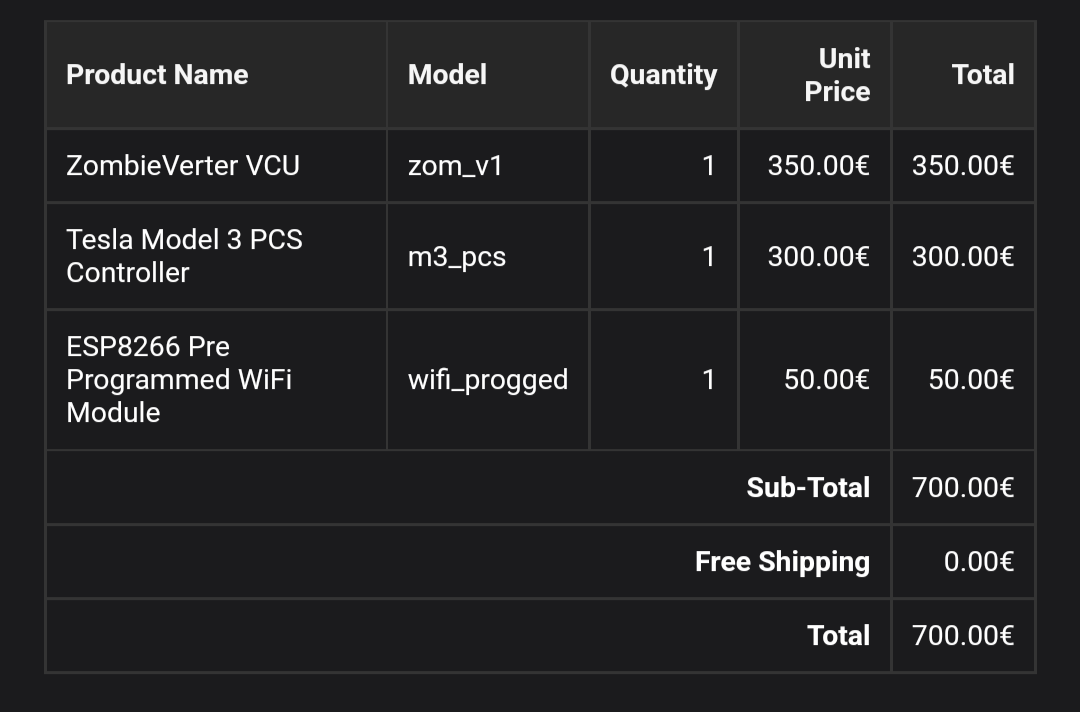Click the unit price of ZombieVerter VCU
Viewport: 1080px width, 712px height.
[x=818, y=165]
